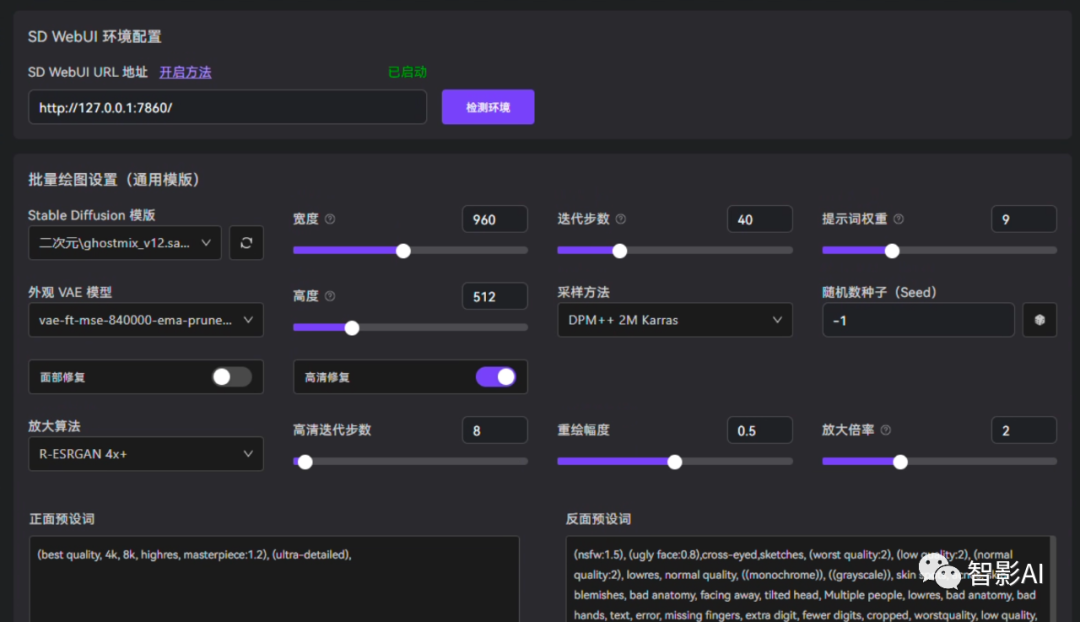Click inside the 正面预设词 text area
The image size is (1080, 622).
[274, 579]
